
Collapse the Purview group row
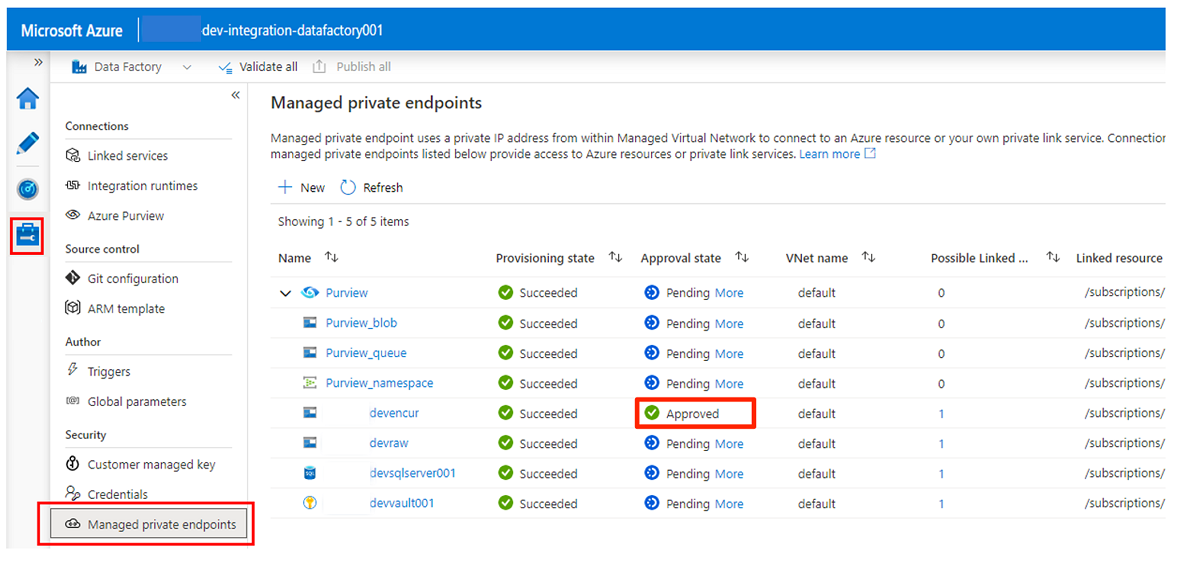[286, 294]
